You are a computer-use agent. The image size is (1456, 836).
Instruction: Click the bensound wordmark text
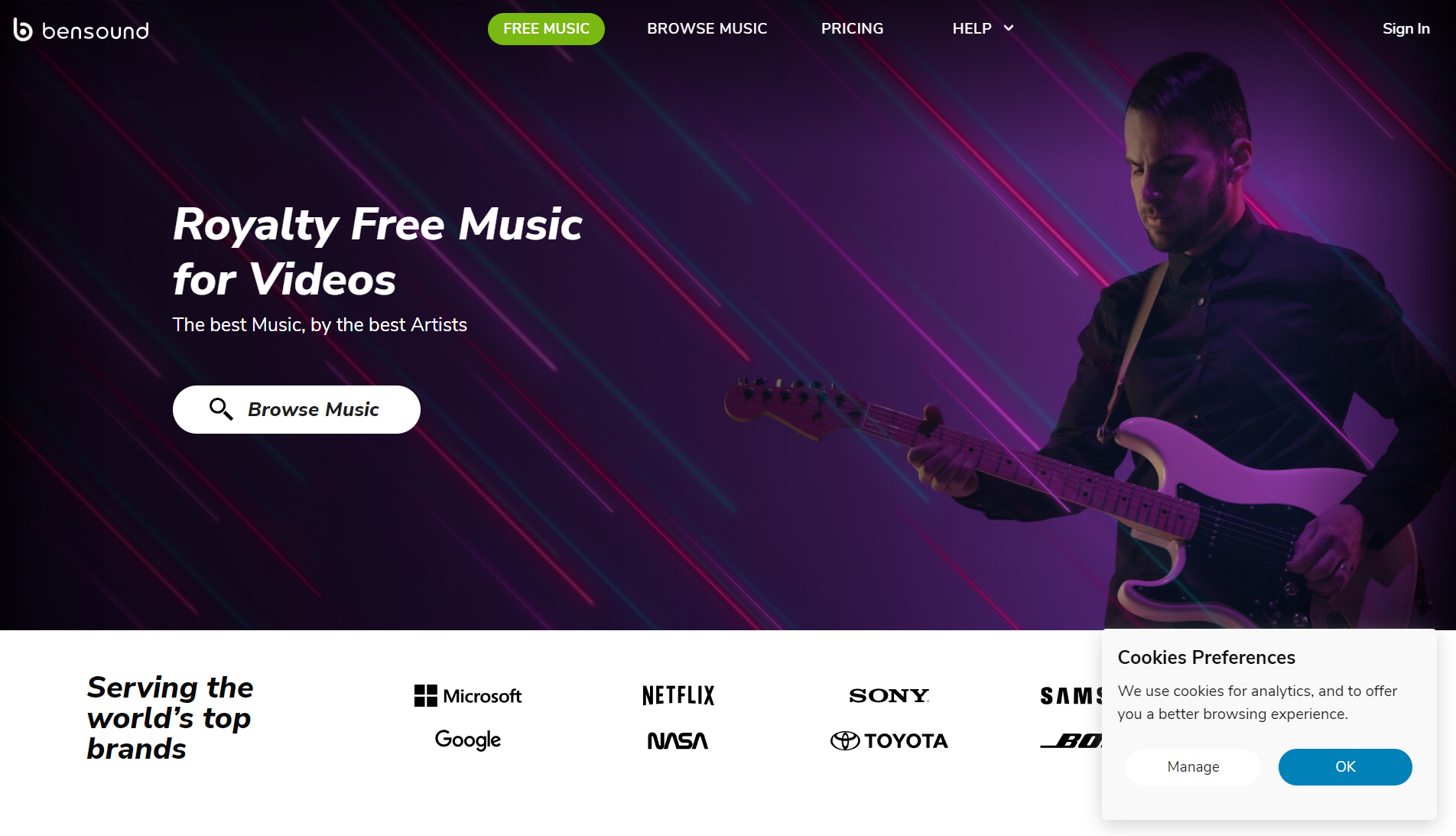click(96, 31)
